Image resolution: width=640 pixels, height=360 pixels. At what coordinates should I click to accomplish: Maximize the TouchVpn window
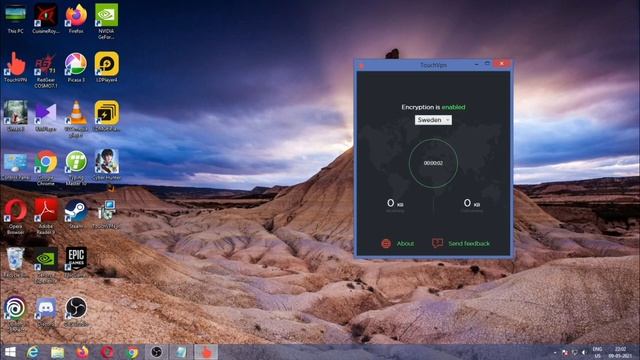tap(487, 64)
